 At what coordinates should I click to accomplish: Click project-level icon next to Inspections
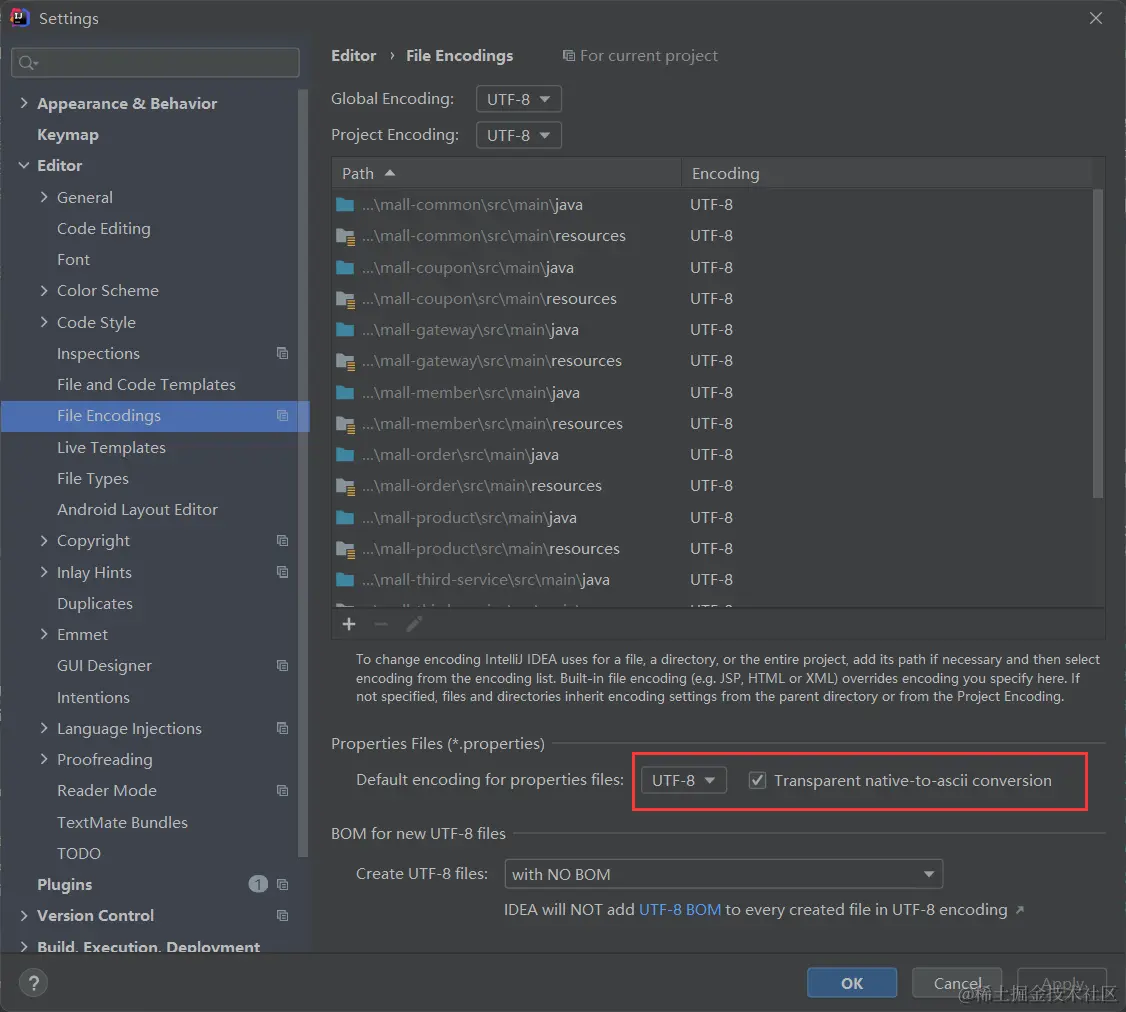(x=282, y=353)
